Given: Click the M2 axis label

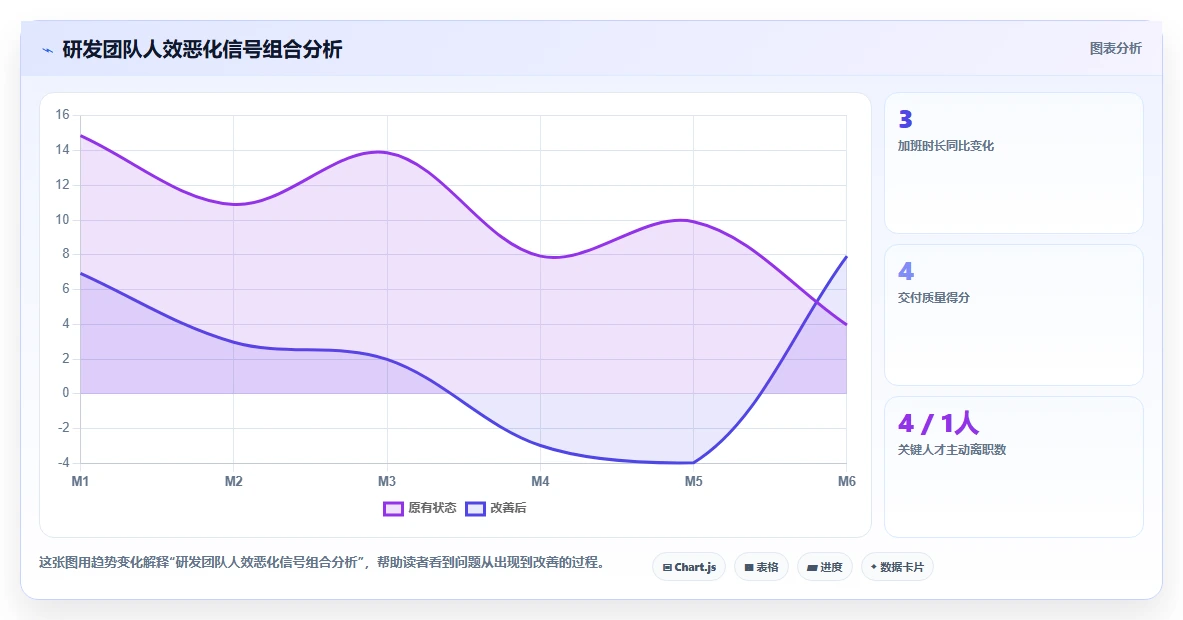Looking at the screenshot, I should (233, 481).
